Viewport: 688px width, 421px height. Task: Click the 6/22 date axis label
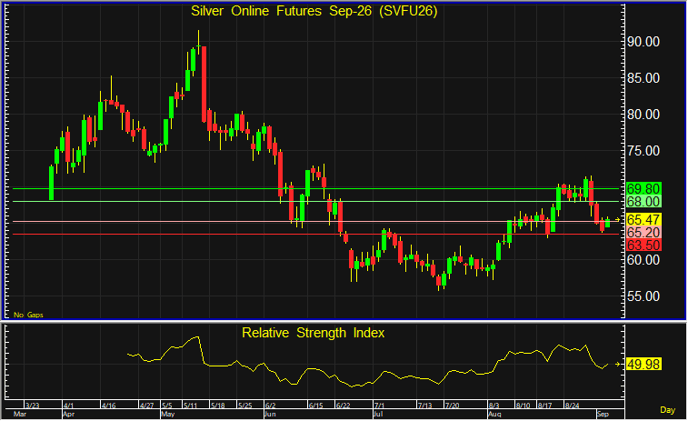(x=343, y=405)
